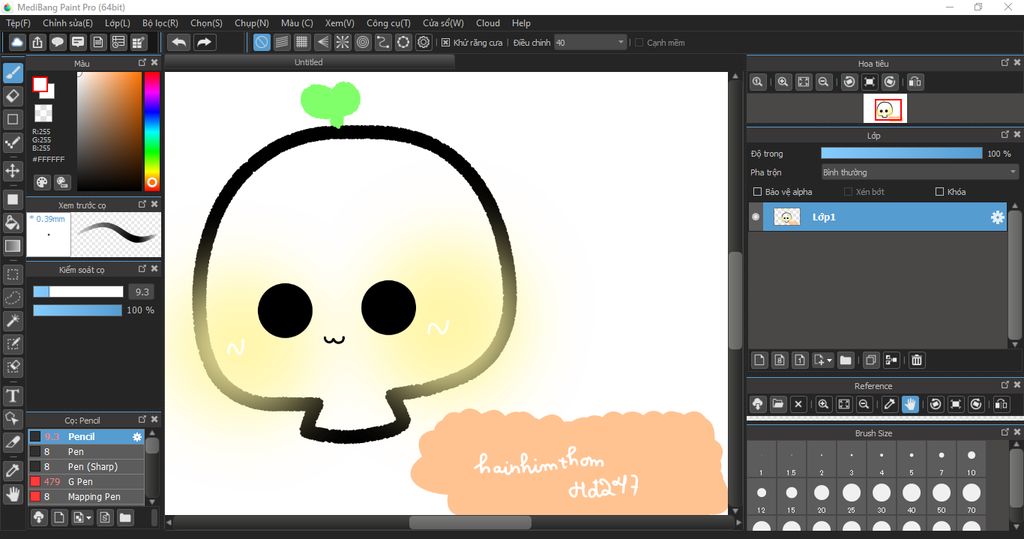Enable the radial snap guide
Viewport: 1024px width, 539px height.
343,42
